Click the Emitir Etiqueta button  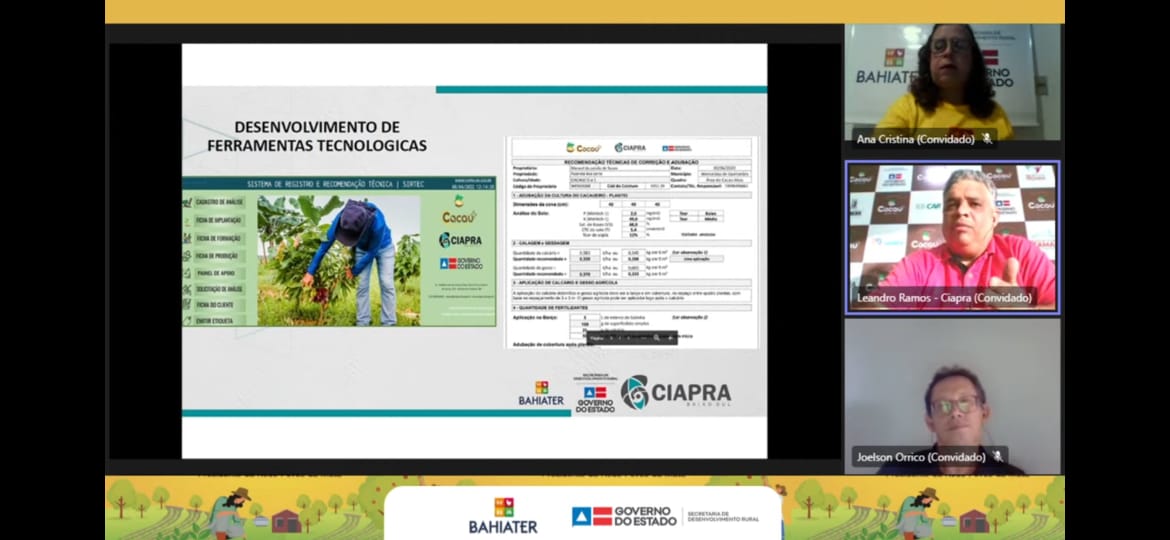(218, 320)
